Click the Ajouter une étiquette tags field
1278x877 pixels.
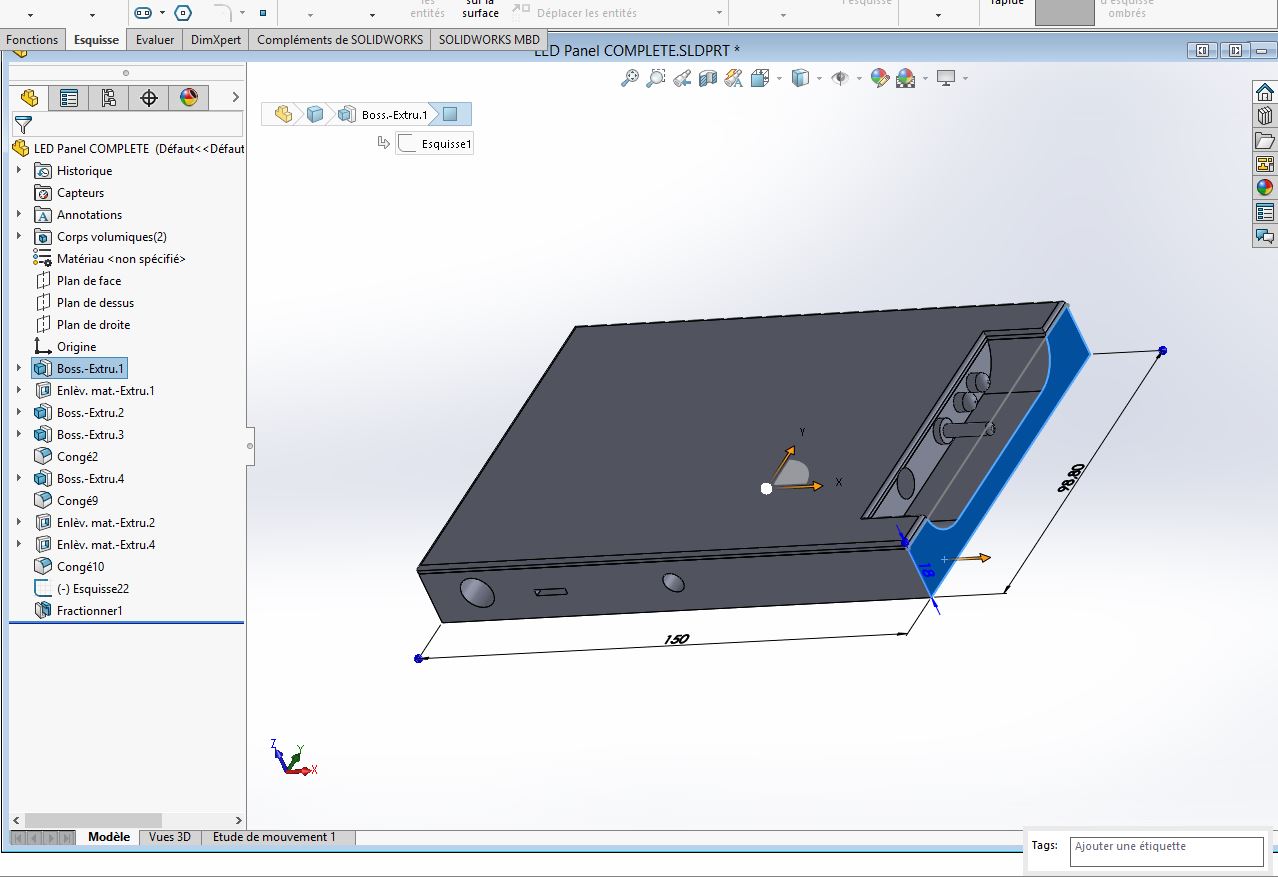coord(1166,852)
